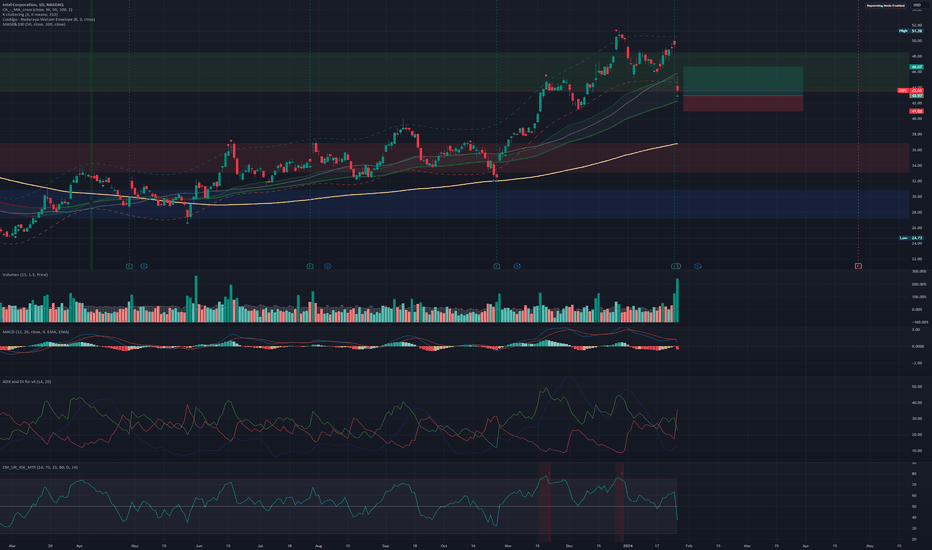The image size is (932, 550).
Task: Click the Nov label on time axis
Action: 508,545
